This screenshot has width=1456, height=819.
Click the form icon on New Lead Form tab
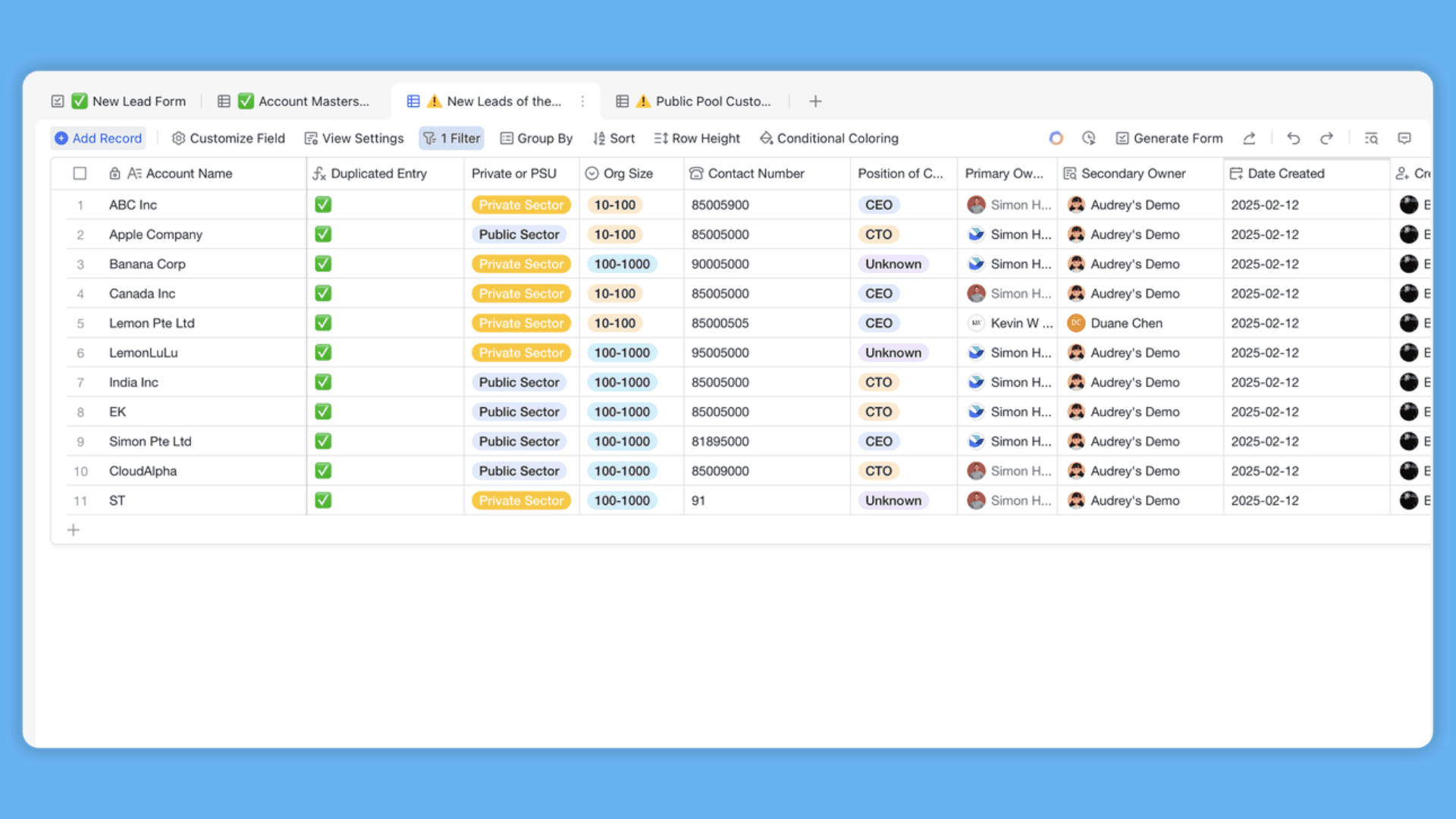pos(58,101)
